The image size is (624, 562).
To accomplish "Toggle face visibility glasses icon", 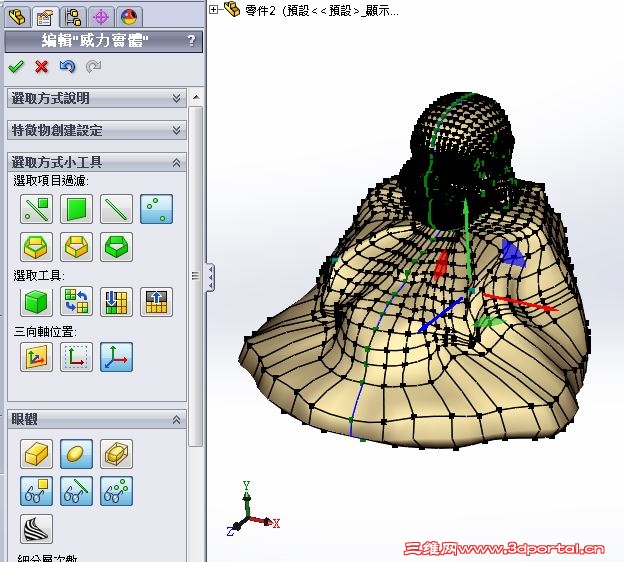I will tap(36, 491).
